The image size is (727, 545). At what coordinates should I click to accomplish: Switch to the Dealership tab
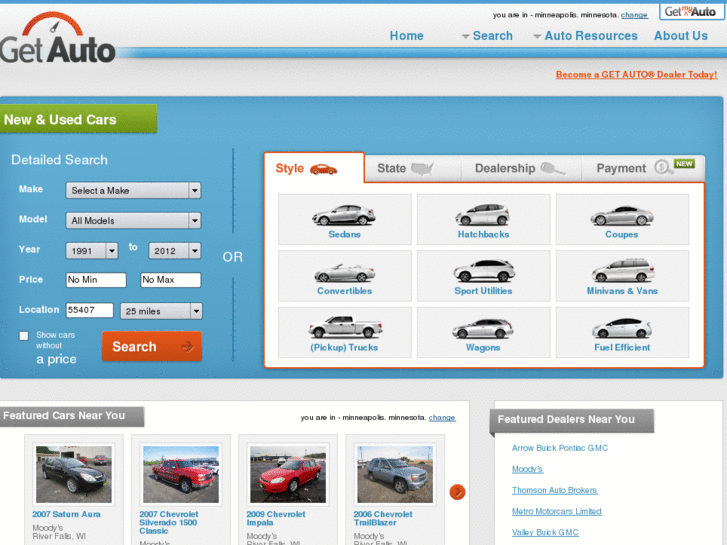point(521,168)
